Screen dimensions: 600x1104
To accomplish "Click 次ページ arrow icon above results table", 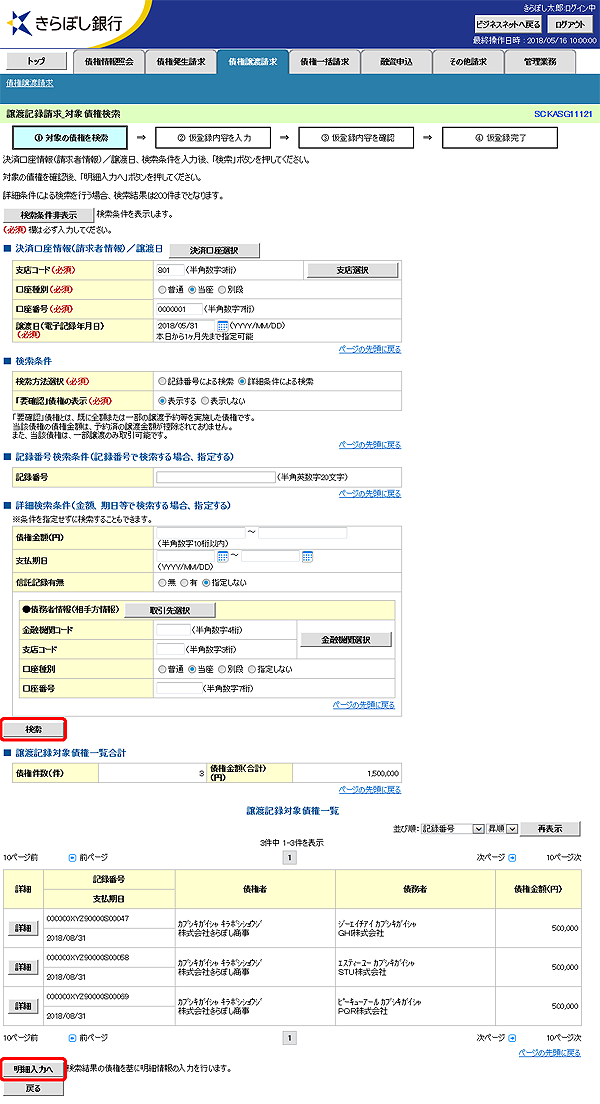I will [x=512, y=858].
